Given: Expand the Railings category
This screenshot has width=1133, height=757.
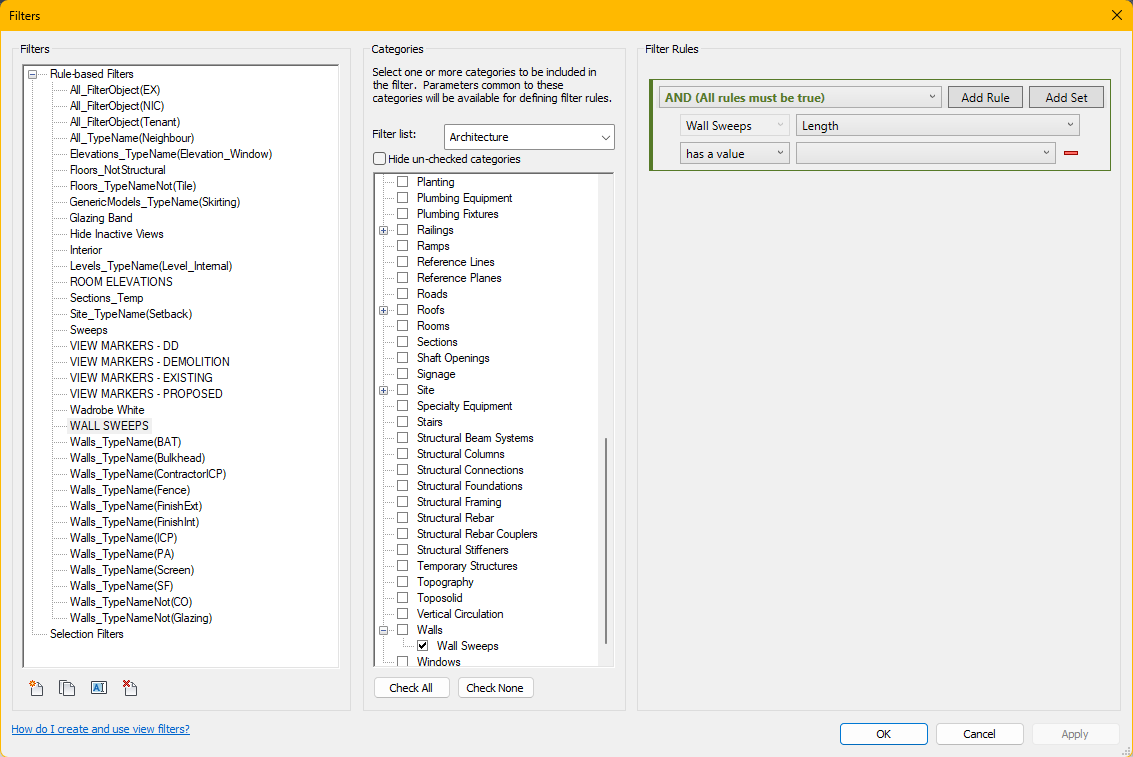Looking at the screenshot, I should coord(384,229).
